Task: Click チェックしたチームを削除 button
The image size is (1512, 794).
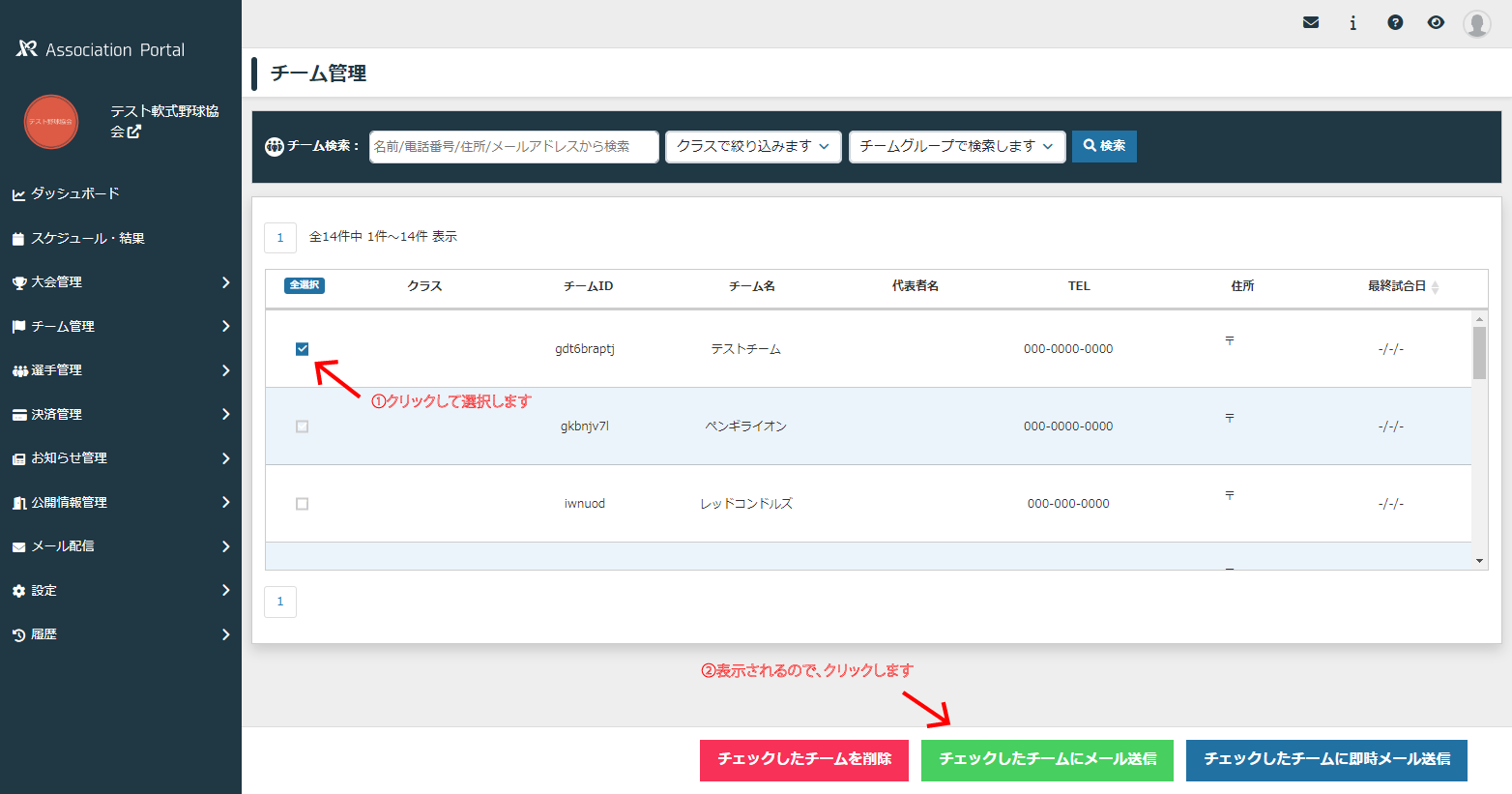Action: (x=803, y=759)
